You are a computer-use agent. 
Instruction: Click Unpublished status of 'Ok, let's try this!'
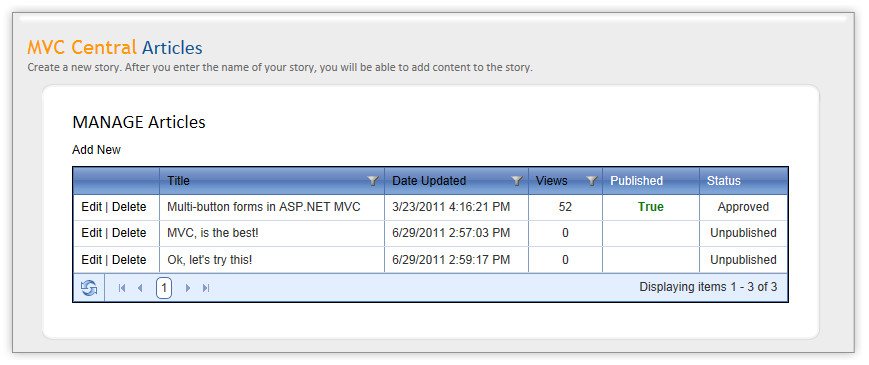click(743, 260)
